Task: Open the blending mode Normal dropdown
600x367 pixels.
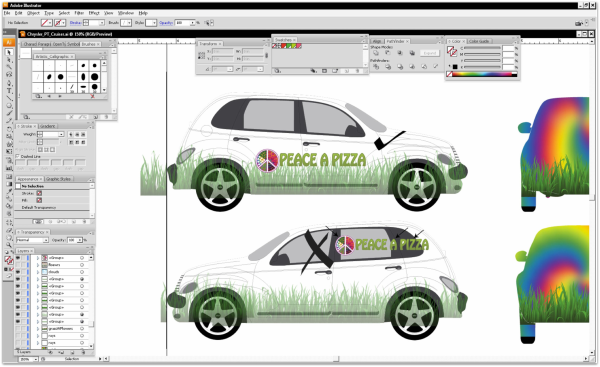Action: (x=32, y=240)
